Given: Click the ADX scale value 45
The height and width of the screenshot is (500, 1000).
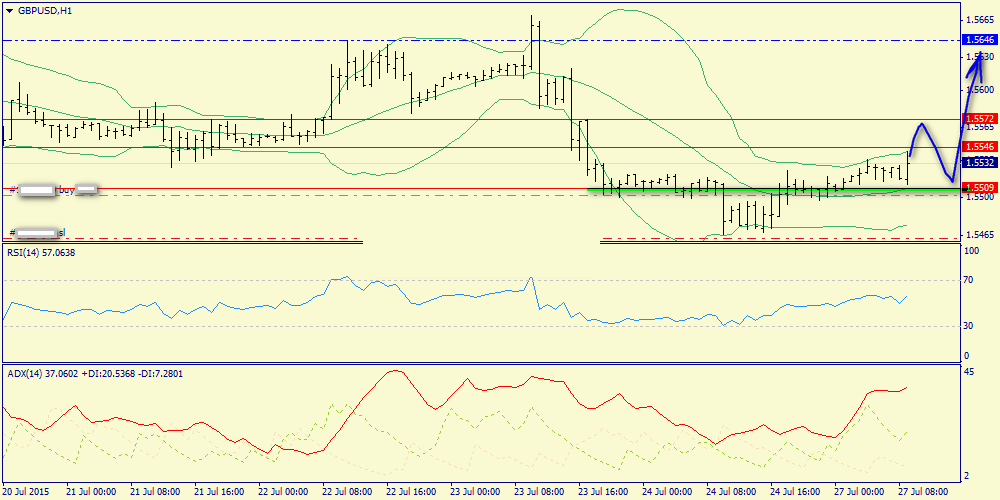Looking at the screenshot, I should click(x=968, y=373).
